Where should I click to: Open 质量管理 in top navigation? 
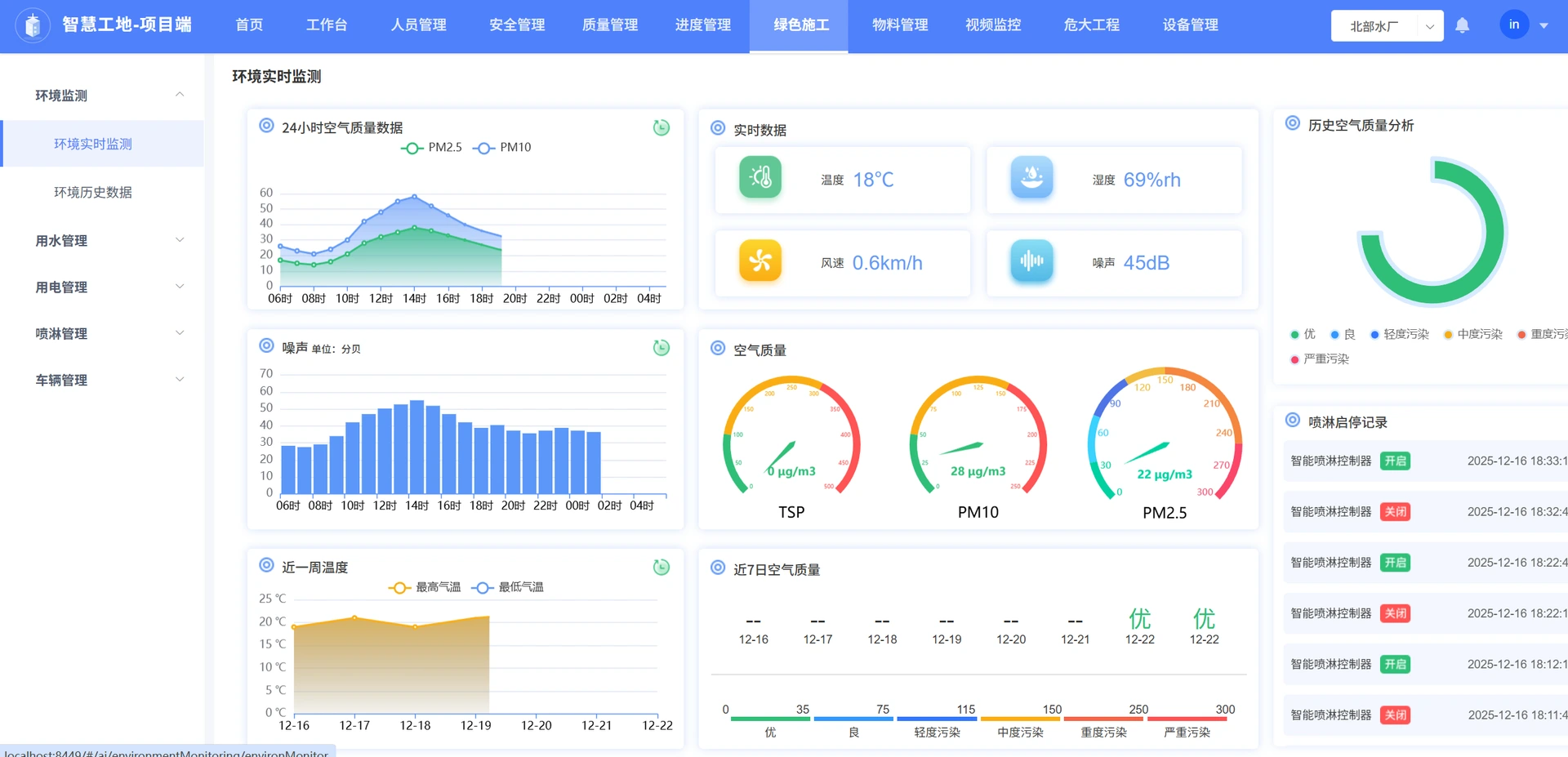[610, 25]
